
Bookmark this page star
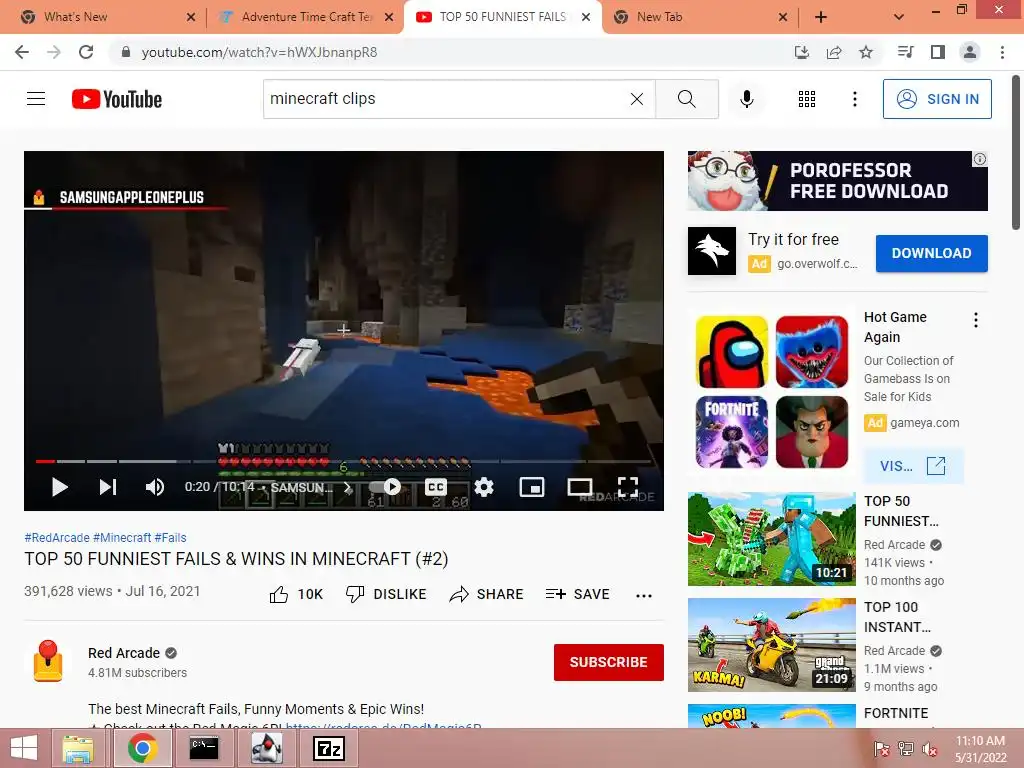point(866,52)
